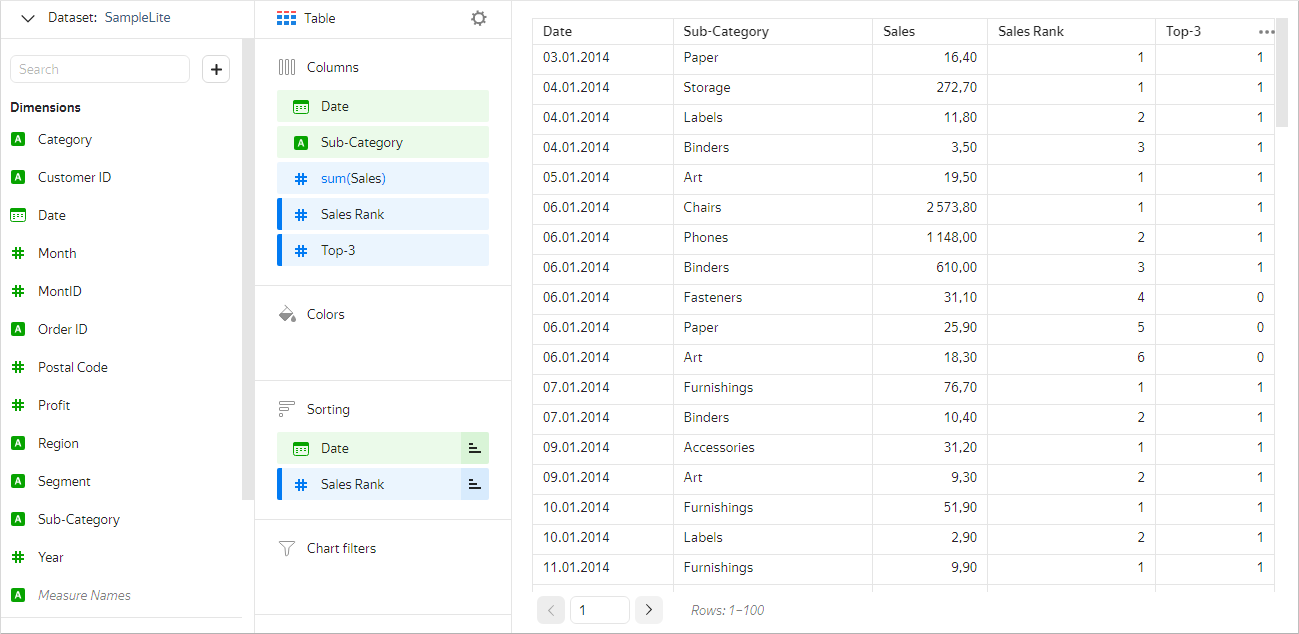The width and height of the screenshot is (1299, 634).
Task: Click the page number input field
Action: [x=599, y=610]
